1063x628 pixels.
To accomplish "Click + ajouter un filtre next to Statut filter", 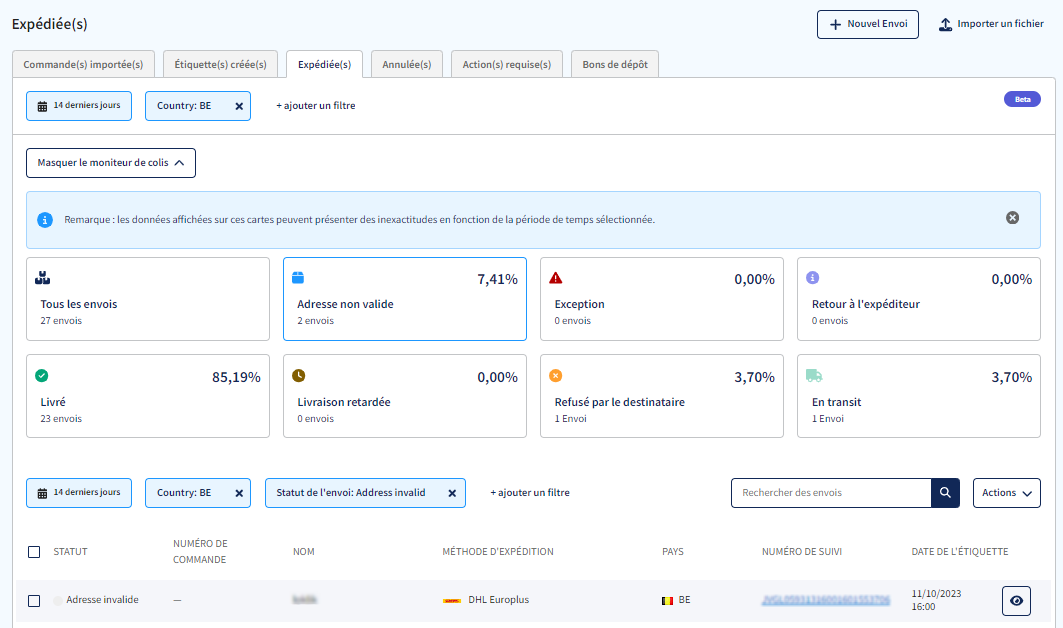I will [x=530, y=493].
